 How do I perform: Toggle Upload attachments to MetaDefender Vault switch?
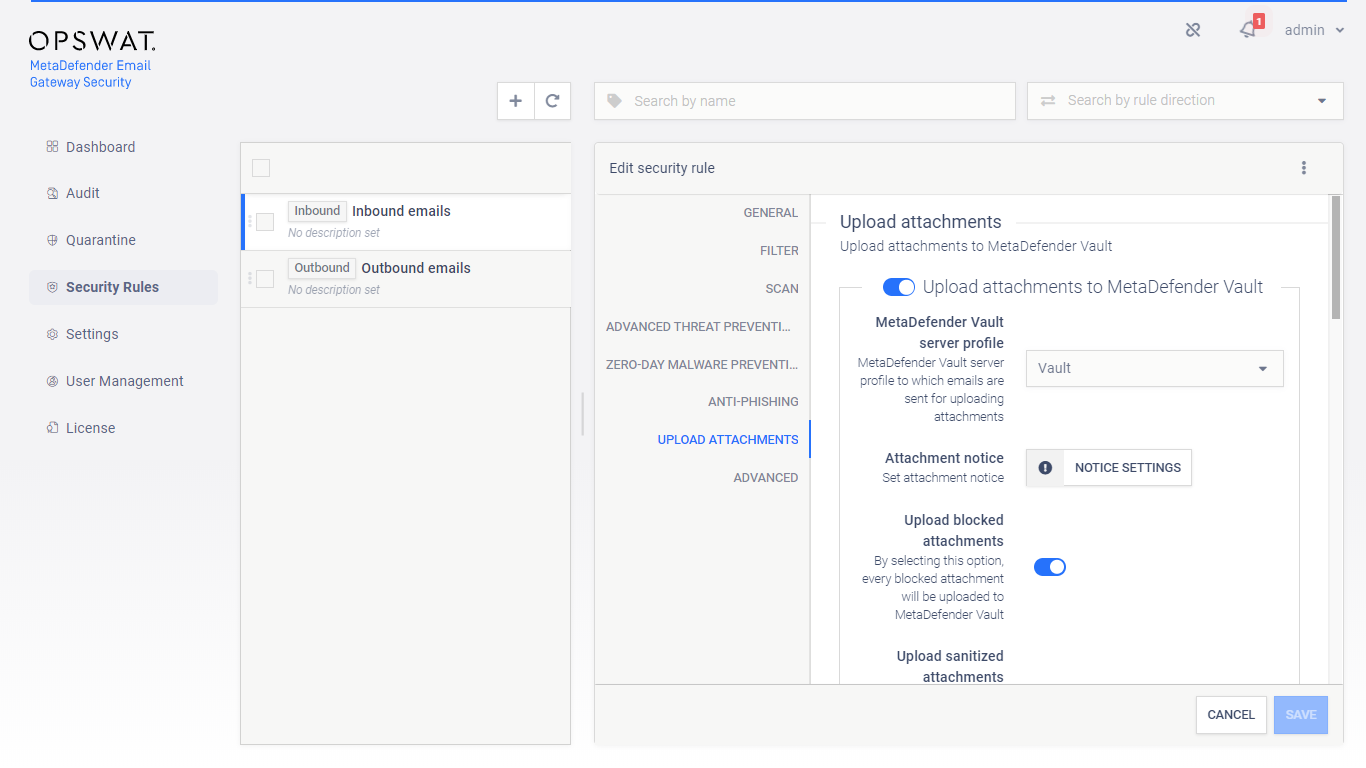click(x=899, y=287)
